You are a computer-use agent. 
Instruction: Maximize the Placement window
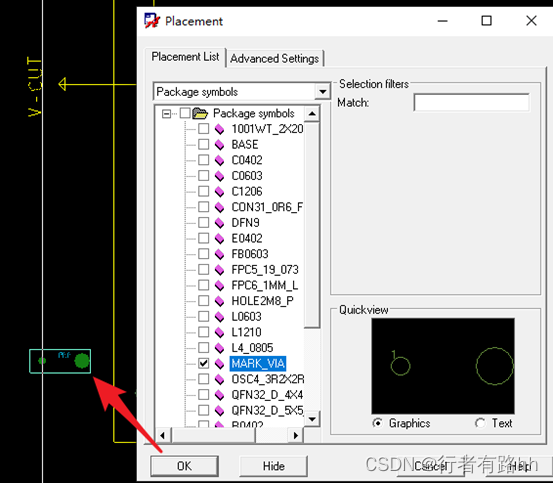[486, 20]
